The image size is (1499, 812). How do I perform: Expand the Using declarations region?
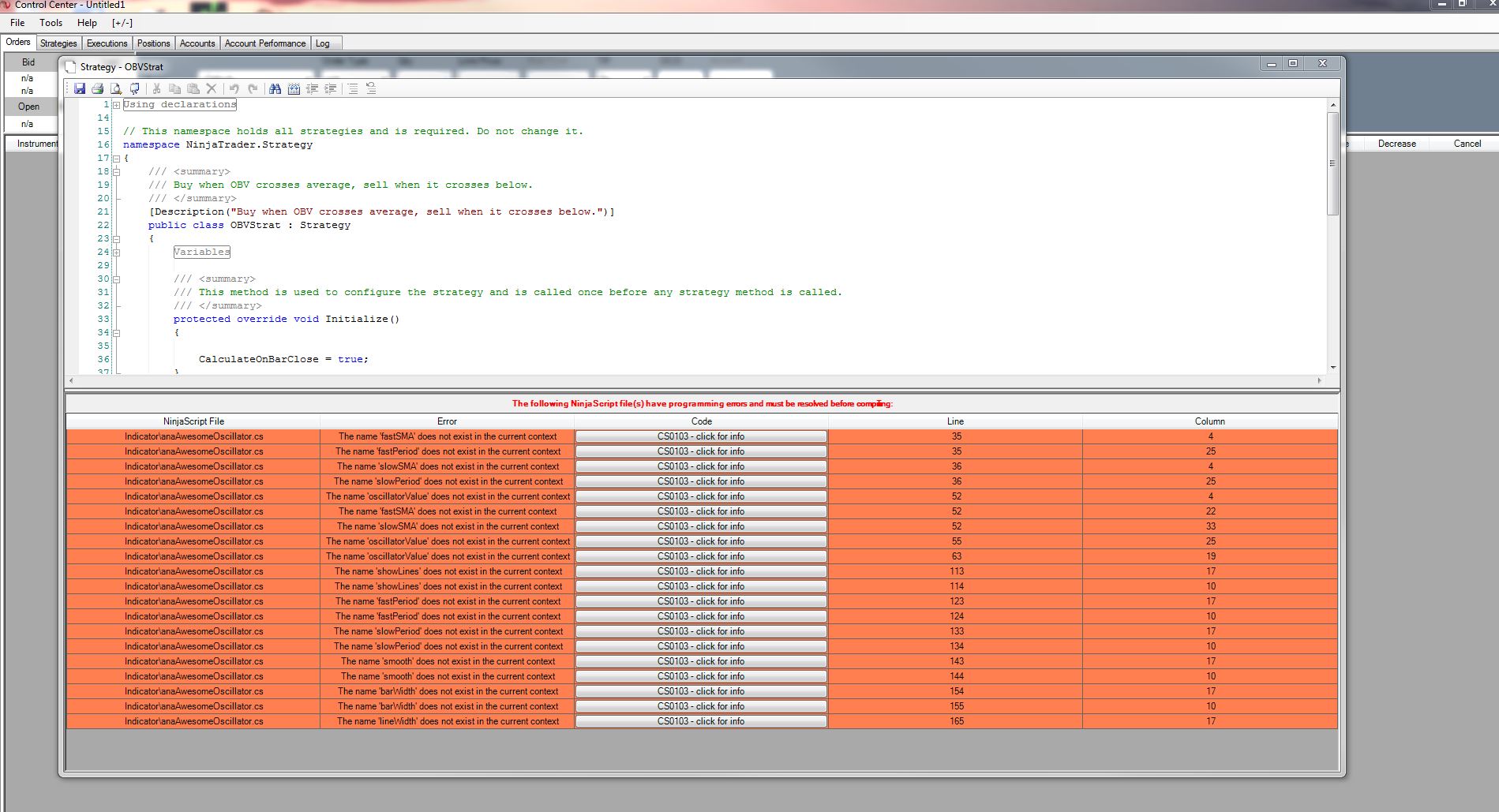click(x=116, y=104)
